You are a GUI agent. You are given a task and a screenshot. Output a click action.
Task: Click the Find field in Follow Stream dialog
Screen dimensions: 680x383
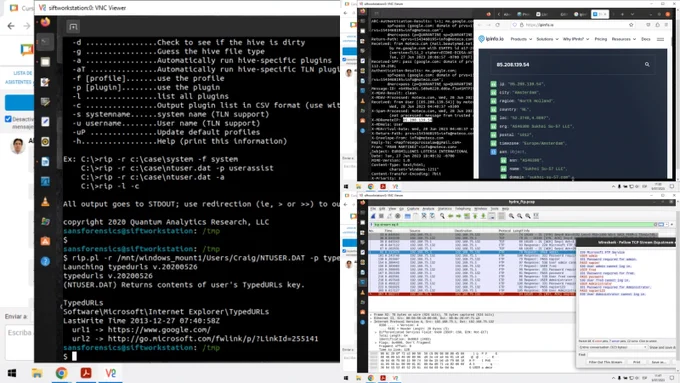(631, 354)
